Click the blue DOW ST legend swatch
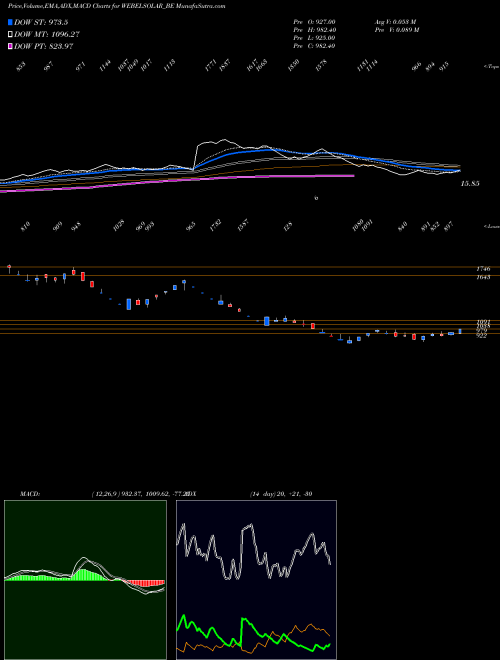 11,22
